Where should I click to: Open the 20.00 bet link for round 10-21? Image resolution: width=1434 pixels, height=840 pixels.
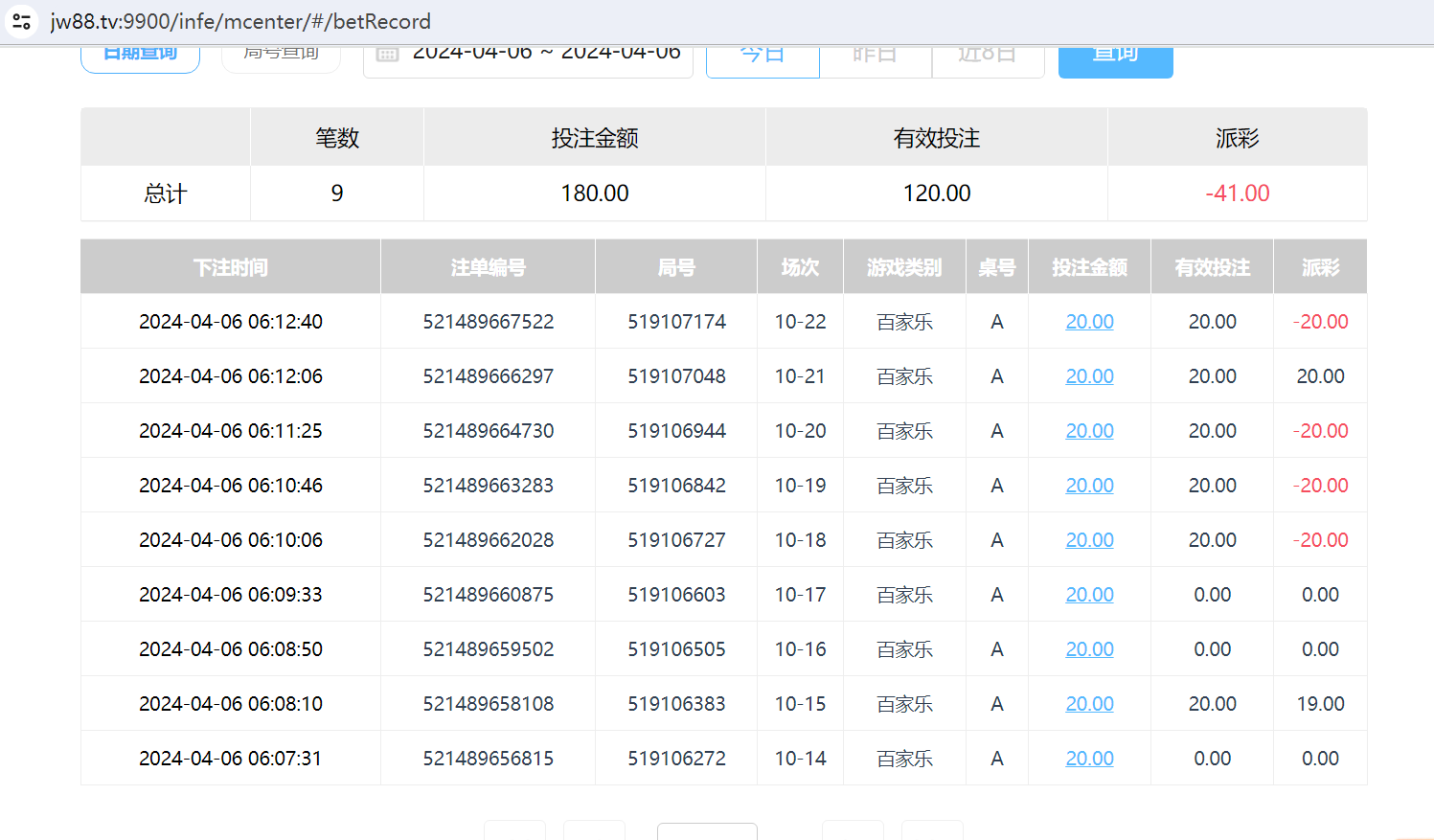click(x=1089, y=376)
